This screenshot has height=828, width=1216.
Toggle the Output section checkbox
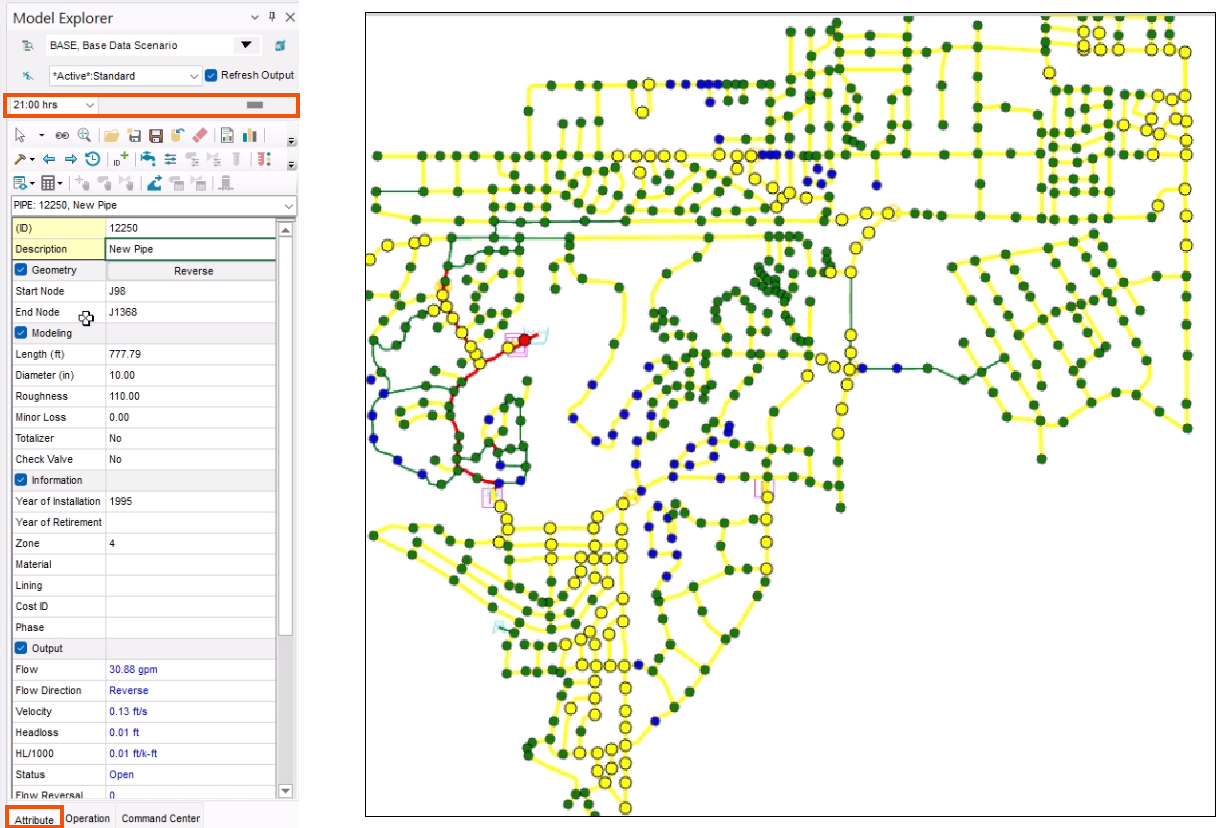pos(22,648)
